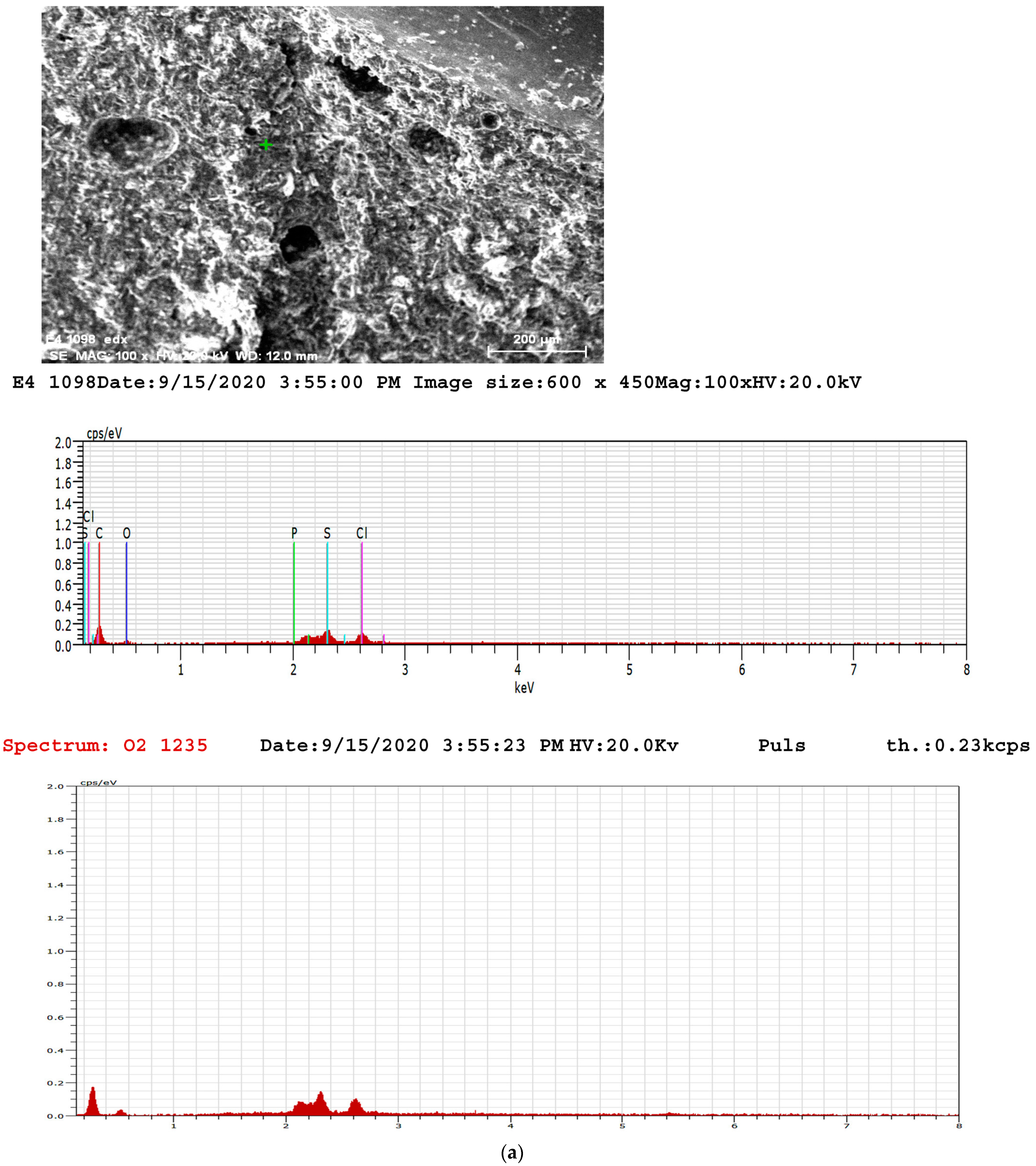Click the green crosshair marker on SEM image
Screen dimensions: 1036x1166
(x=266, y=145)
